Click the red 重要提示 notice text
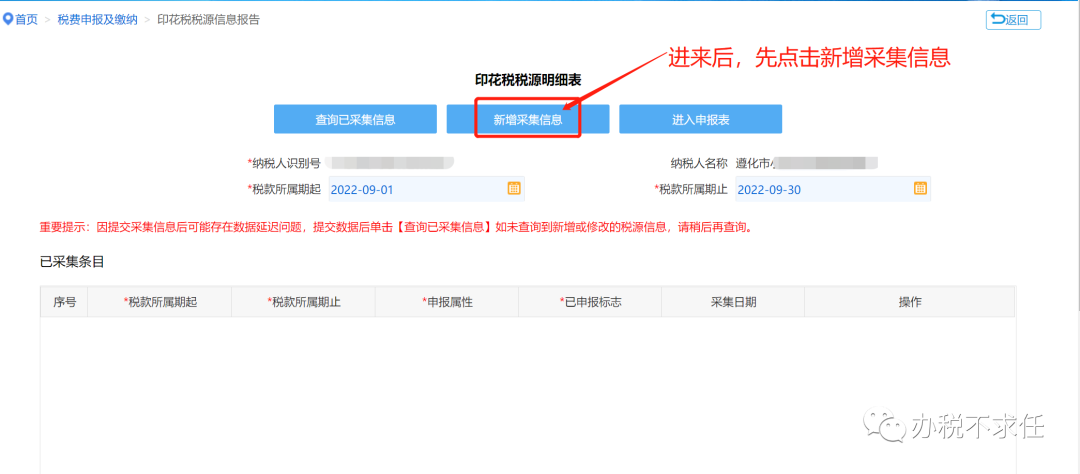 (x=396, y=227)
